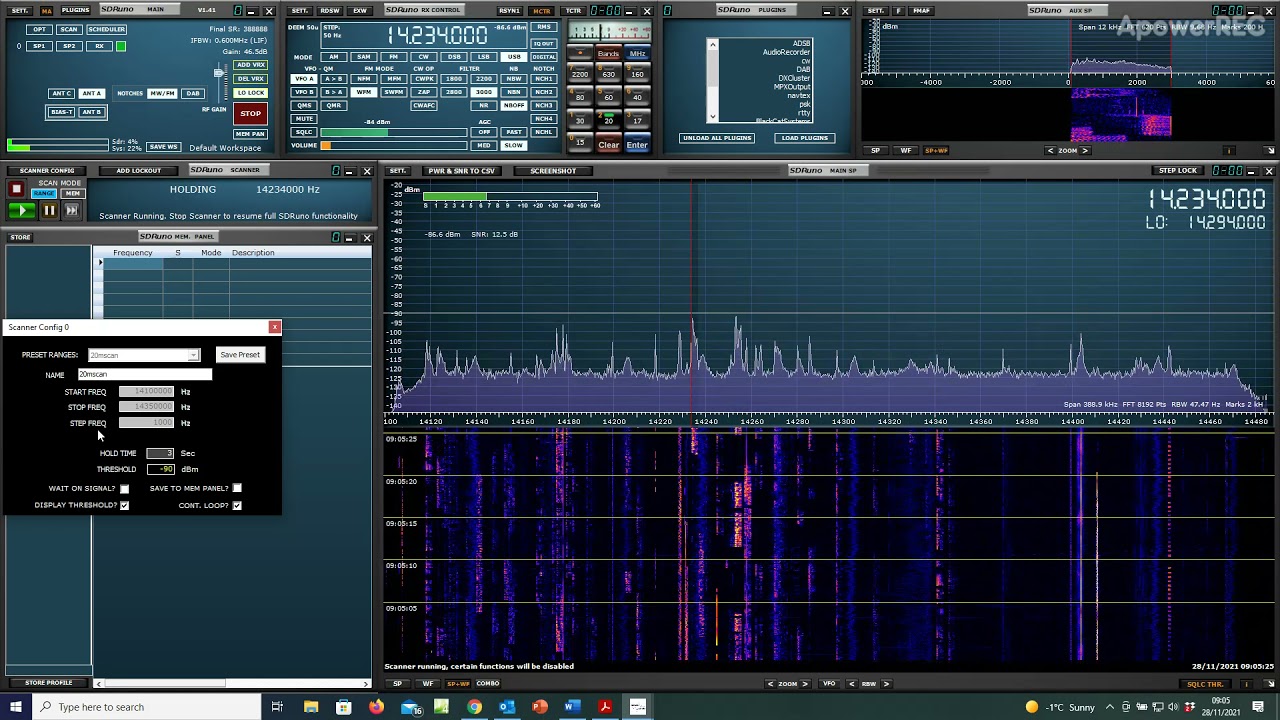Toggle the MW/FM notch filter
1280x720 pixels.
tap(162, 93)
